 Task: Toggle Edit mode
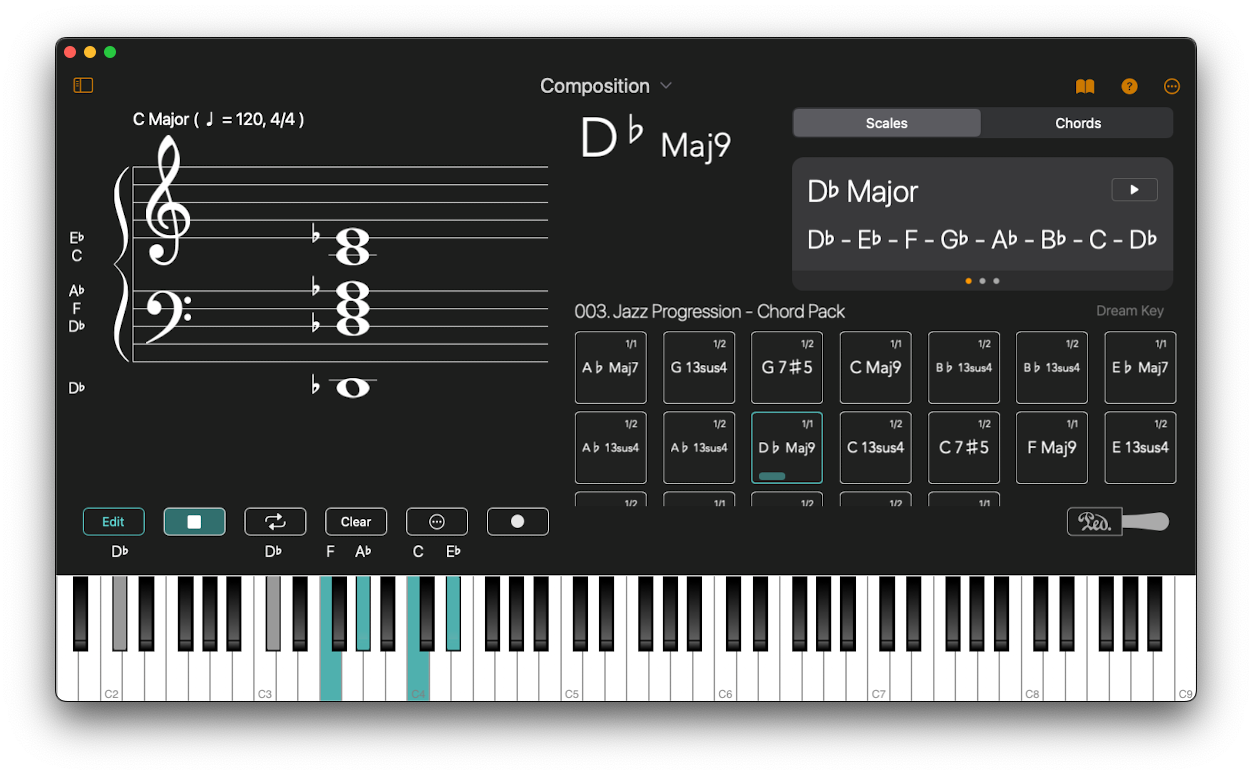click(x=113, y=522)
